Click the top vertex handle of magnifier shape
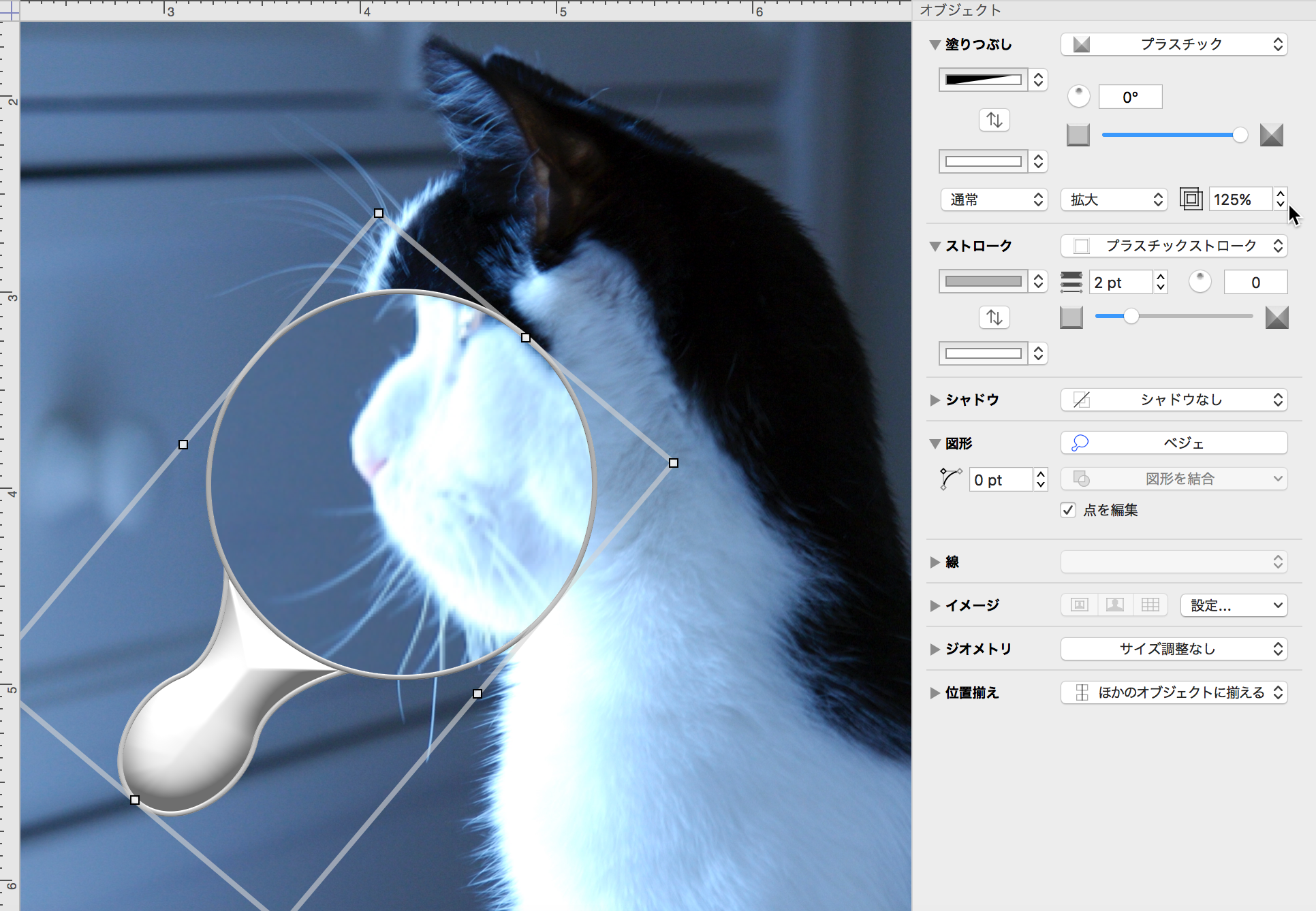 coord(379,213)
